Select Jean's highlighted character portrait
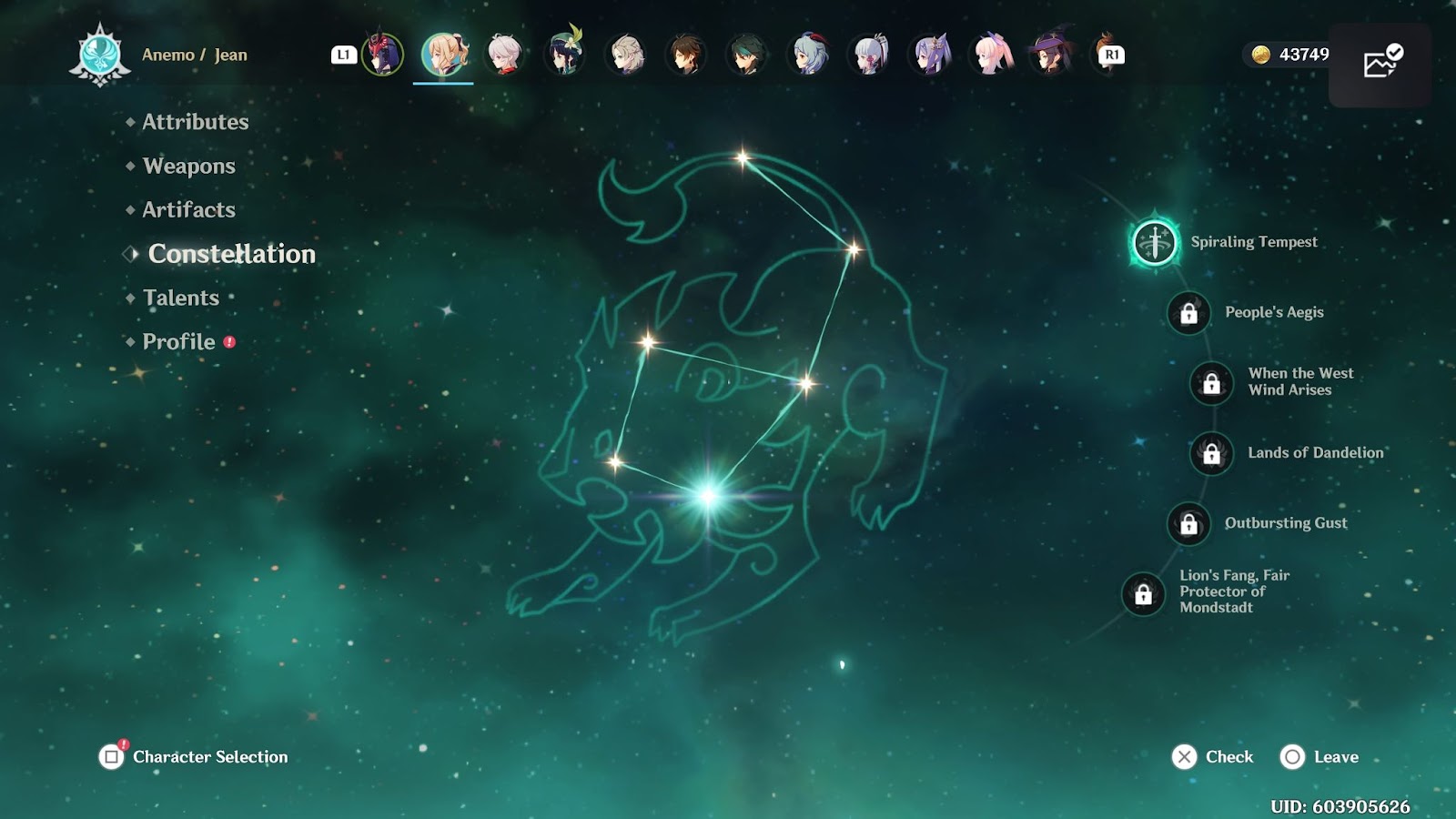 444,55
